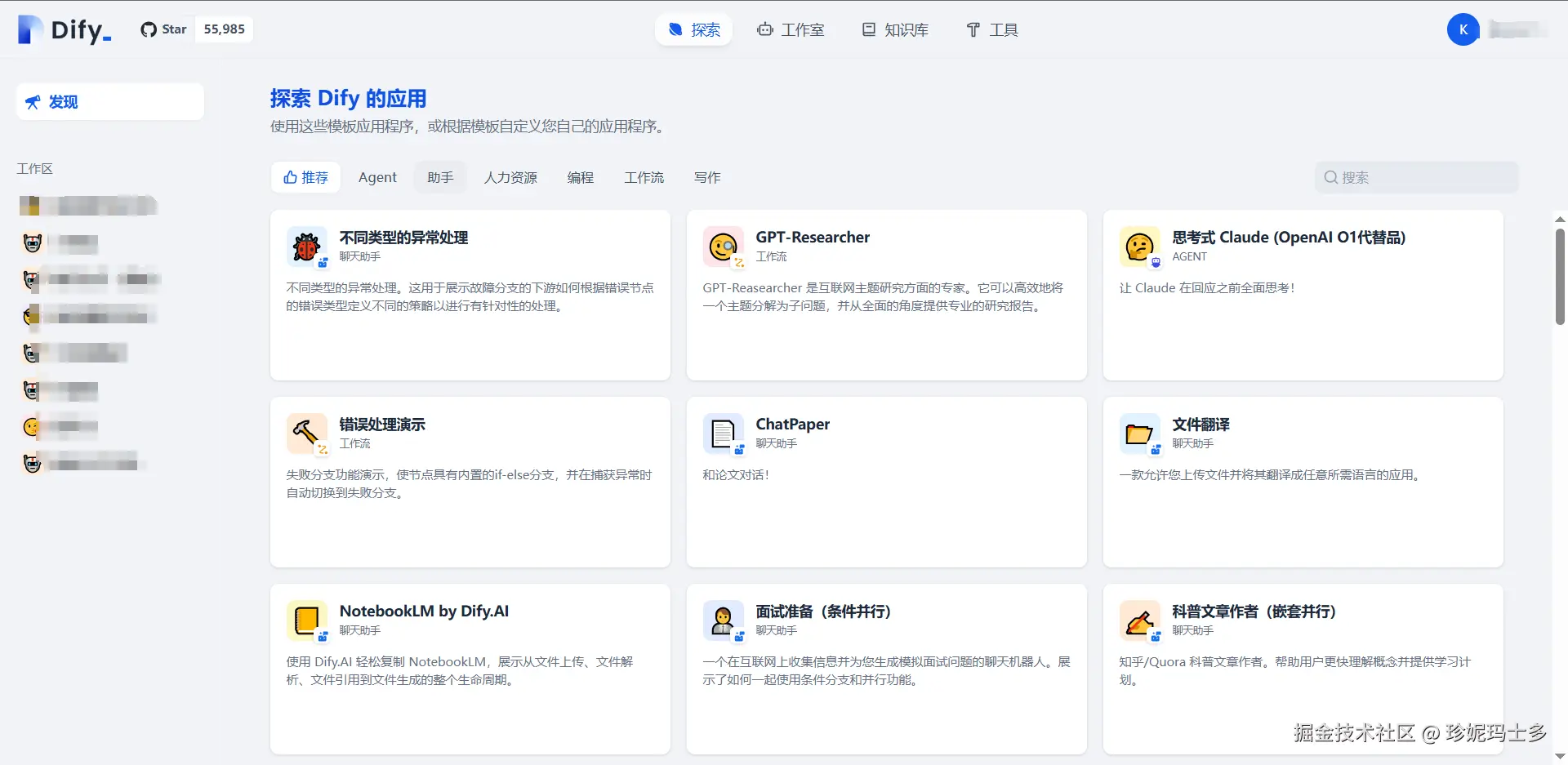The height and width of the screenshot is (765, 1568).
Task: Open the workspace app with yellow smiley icon
Action: point(31,427)
